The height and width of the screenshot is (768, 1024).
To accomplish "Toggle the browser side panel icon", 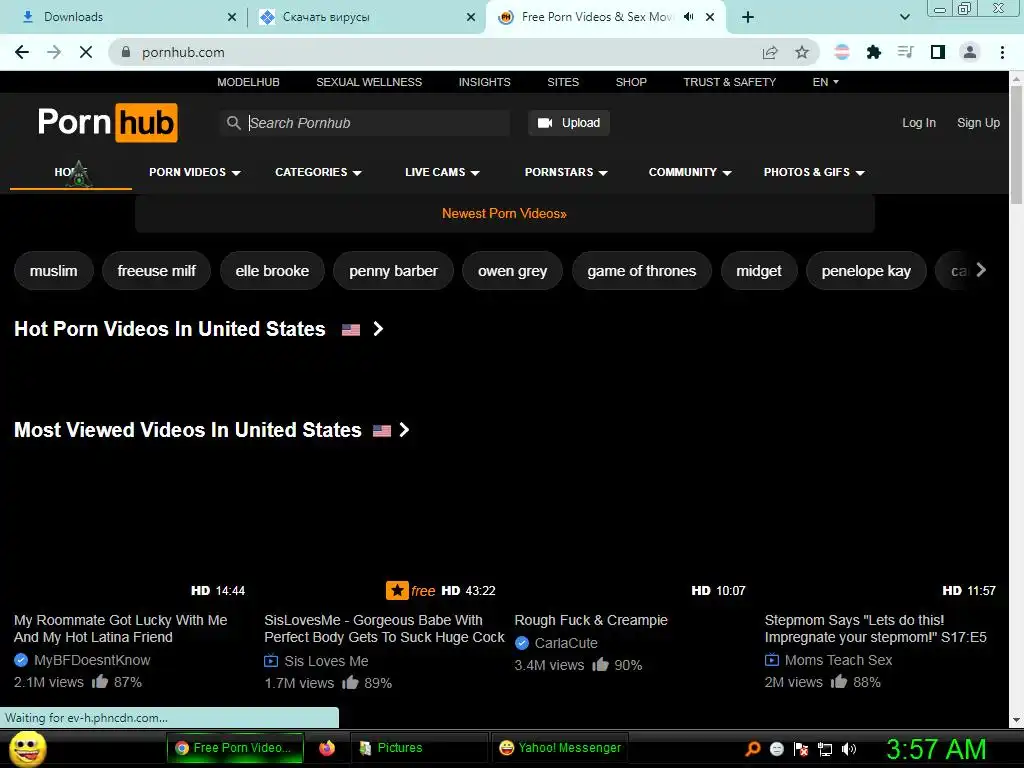I will (x=938, y=52).
